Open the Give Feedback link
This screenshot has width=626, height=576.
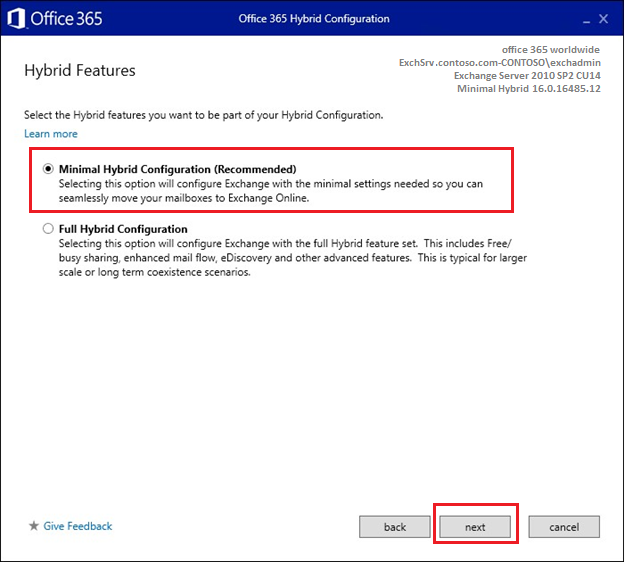point(77,526)
